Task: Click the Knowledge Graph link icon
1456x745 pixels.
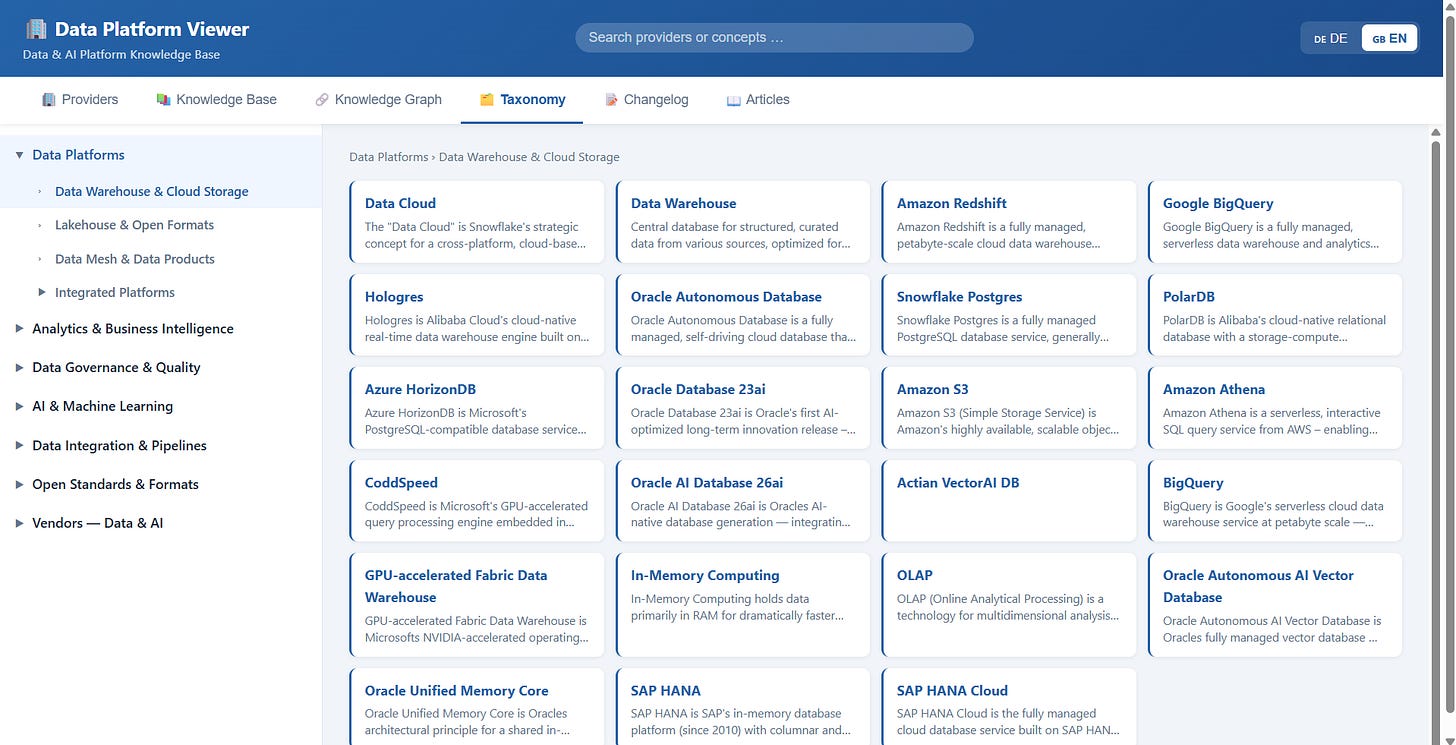Action: point(322,100)
